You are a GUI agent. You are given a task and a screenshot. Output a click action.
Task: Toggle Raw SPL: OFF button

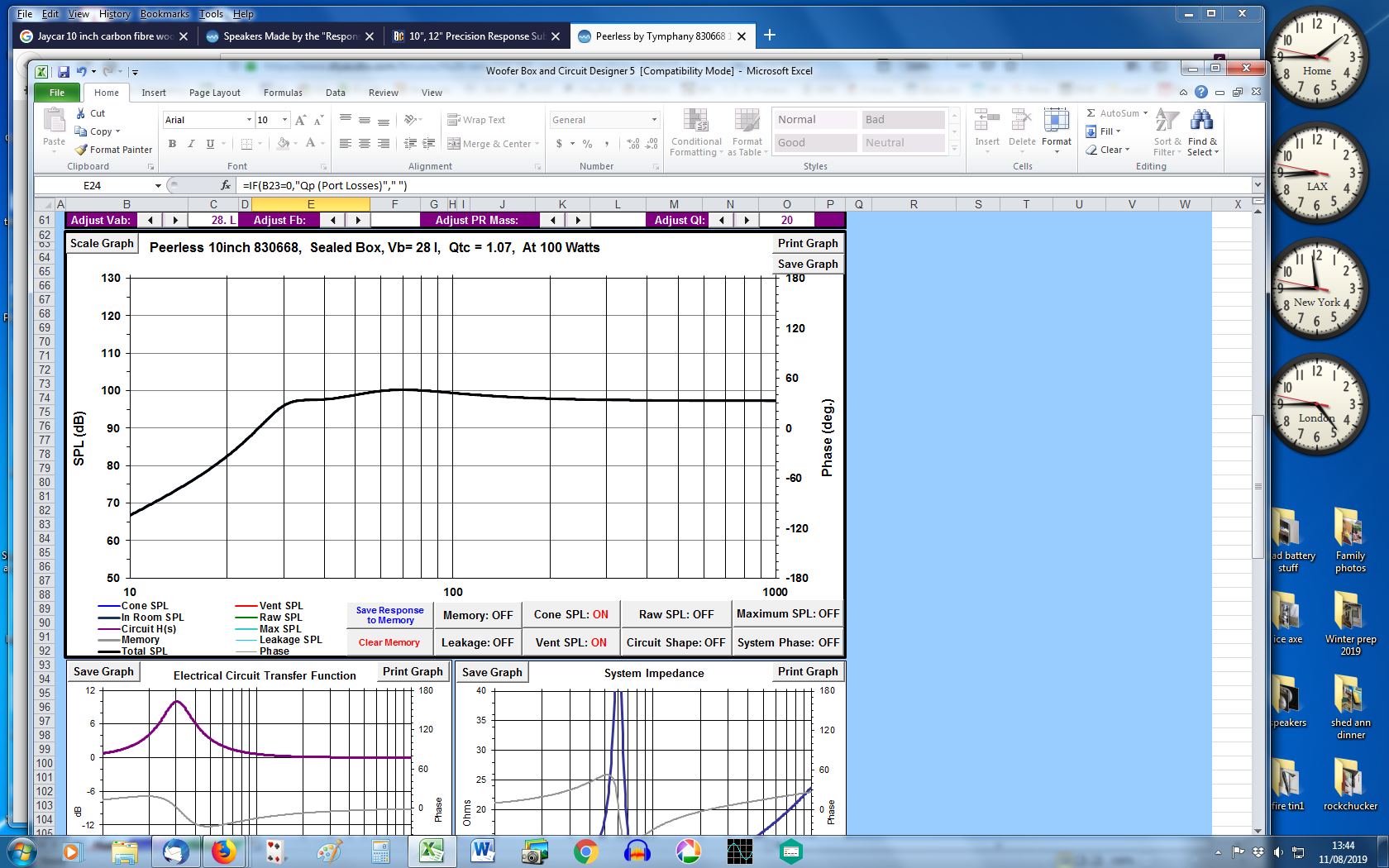tap(676, 614)
